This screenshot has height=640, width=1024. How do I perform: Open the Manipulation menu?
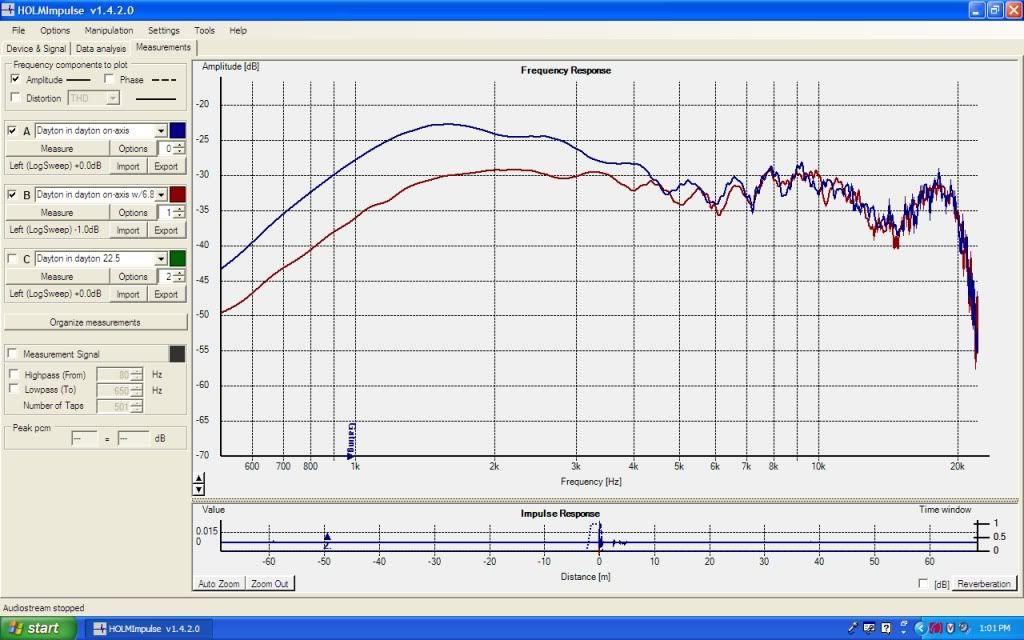point(109,30)
